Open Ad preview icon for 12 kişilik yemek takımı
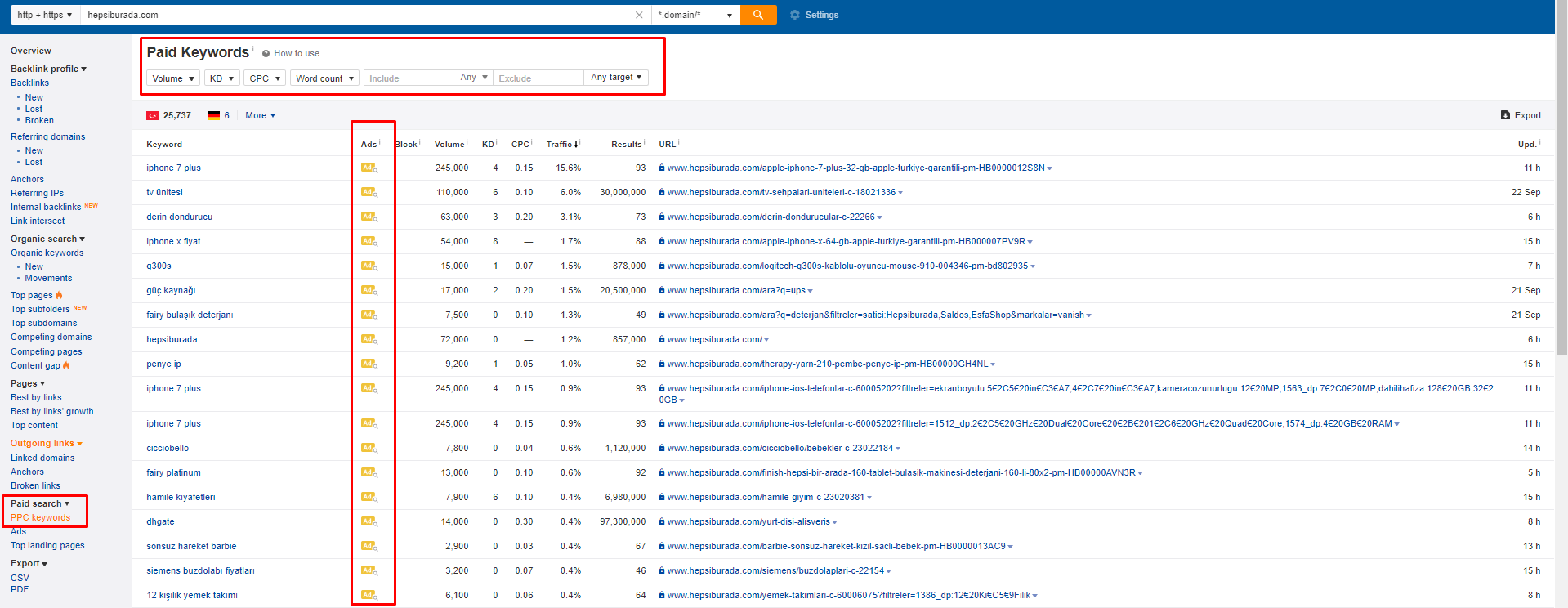 (x=369, y=595)
